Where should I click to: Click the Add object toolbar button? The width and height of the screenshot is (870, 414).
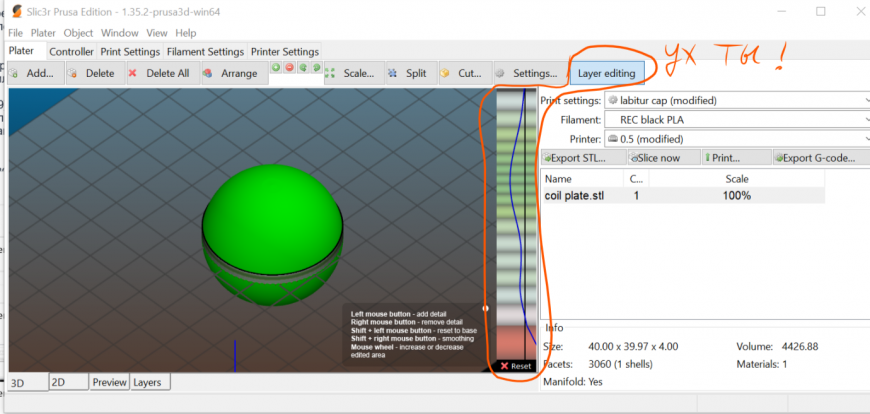[36, 73]
